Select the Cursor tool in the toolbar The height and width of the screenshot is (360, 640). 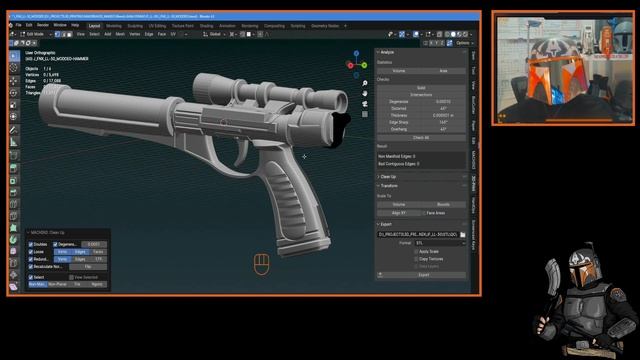[14, 68]
